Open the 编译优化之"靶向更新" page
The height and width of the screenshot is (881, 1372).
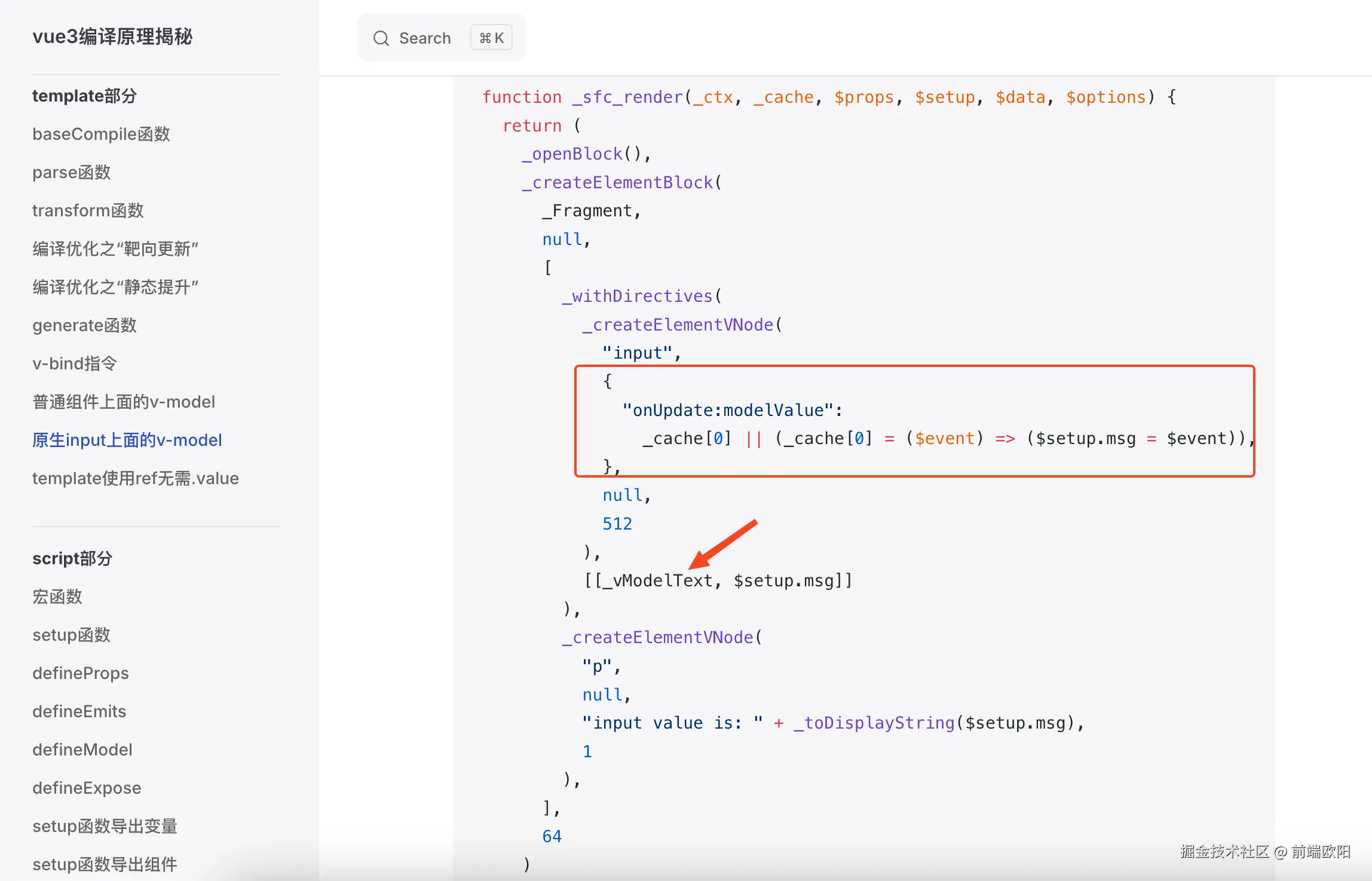tap(115, 249)
